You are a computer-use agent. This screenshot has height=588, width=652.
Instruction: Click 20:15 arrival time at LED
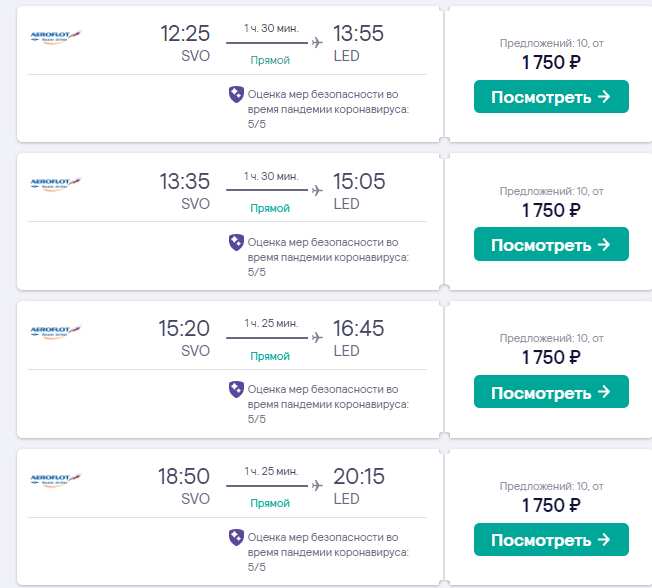click(359, 476)
